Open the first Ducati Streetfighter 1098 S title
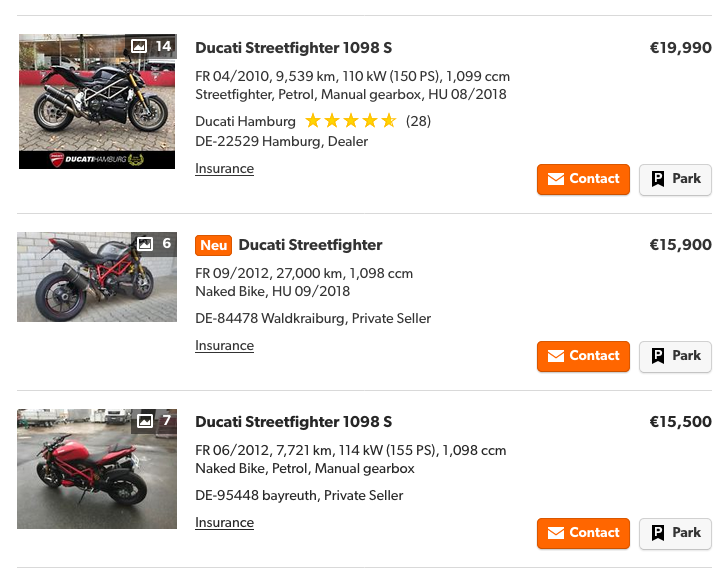 pyautogui.click(x=293, y=48)
